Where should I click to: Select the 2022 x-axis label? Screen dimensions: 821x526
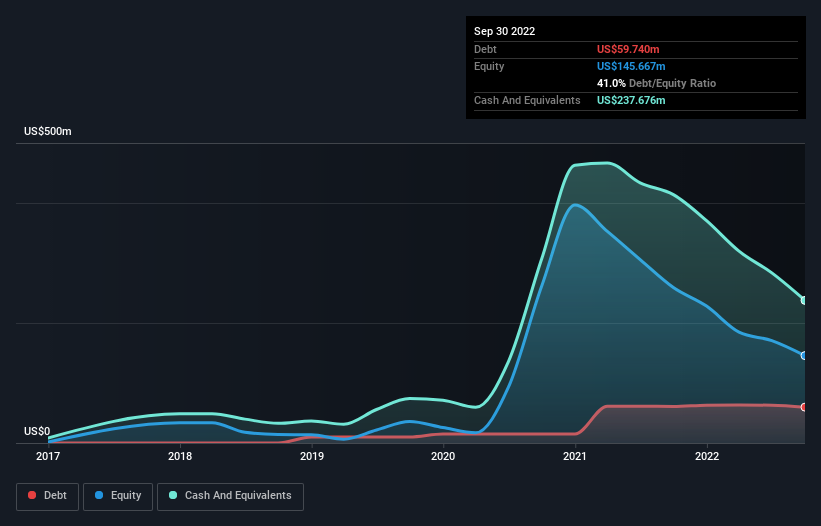(x=707, y=456)
